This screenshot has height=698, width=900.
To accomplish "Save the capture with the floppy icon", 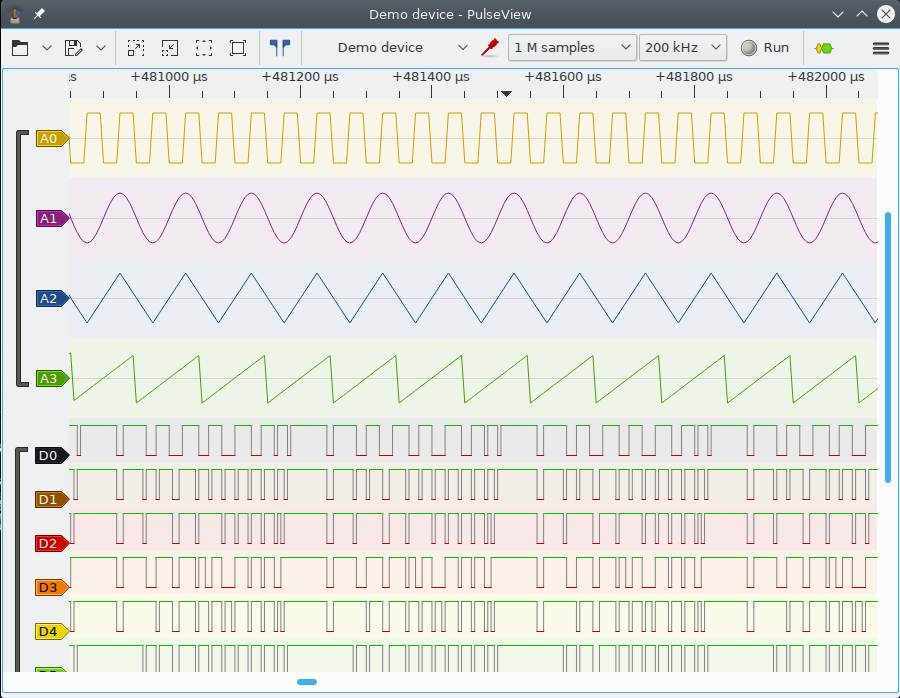I will (73, 48).
